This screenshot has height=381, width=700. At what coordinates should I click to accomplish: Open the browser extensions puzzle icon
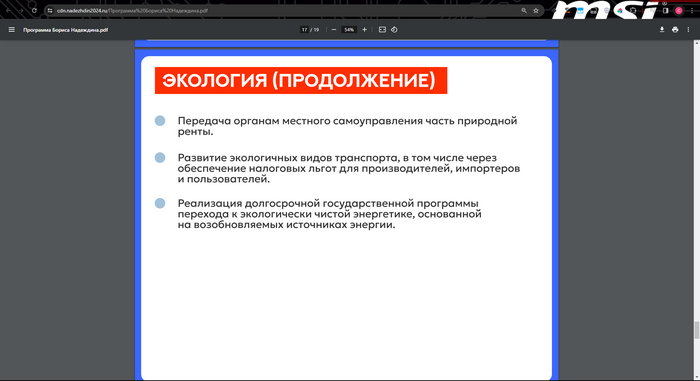pyautogui.click(x=633, y=11)
